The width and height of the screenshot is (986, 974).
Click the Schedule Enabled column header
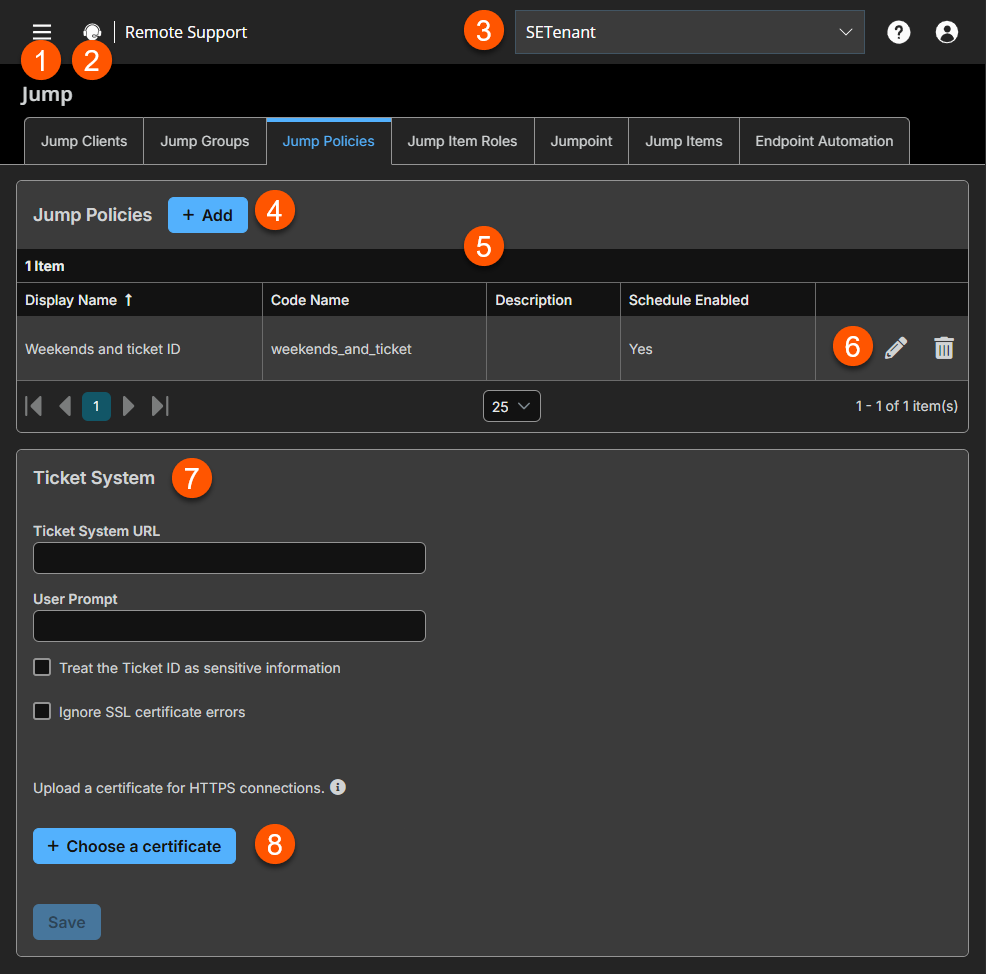click(717, 300)
